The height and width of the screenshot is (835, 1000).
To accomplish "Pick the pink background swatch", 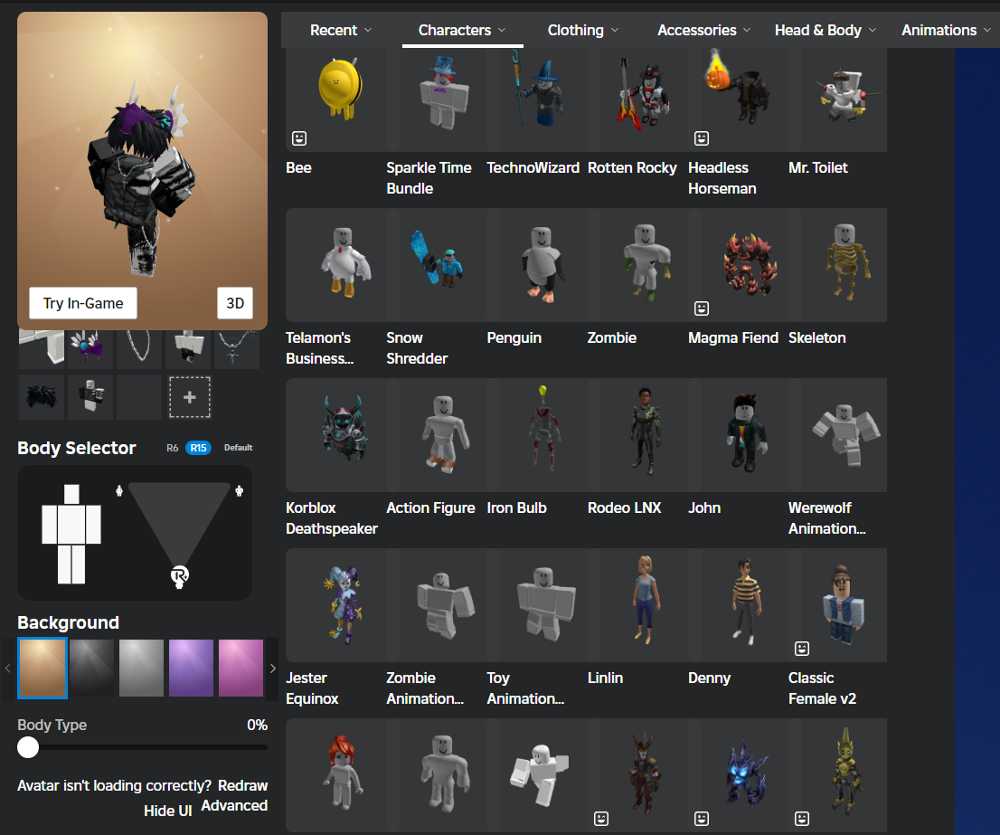I will 241,668.
